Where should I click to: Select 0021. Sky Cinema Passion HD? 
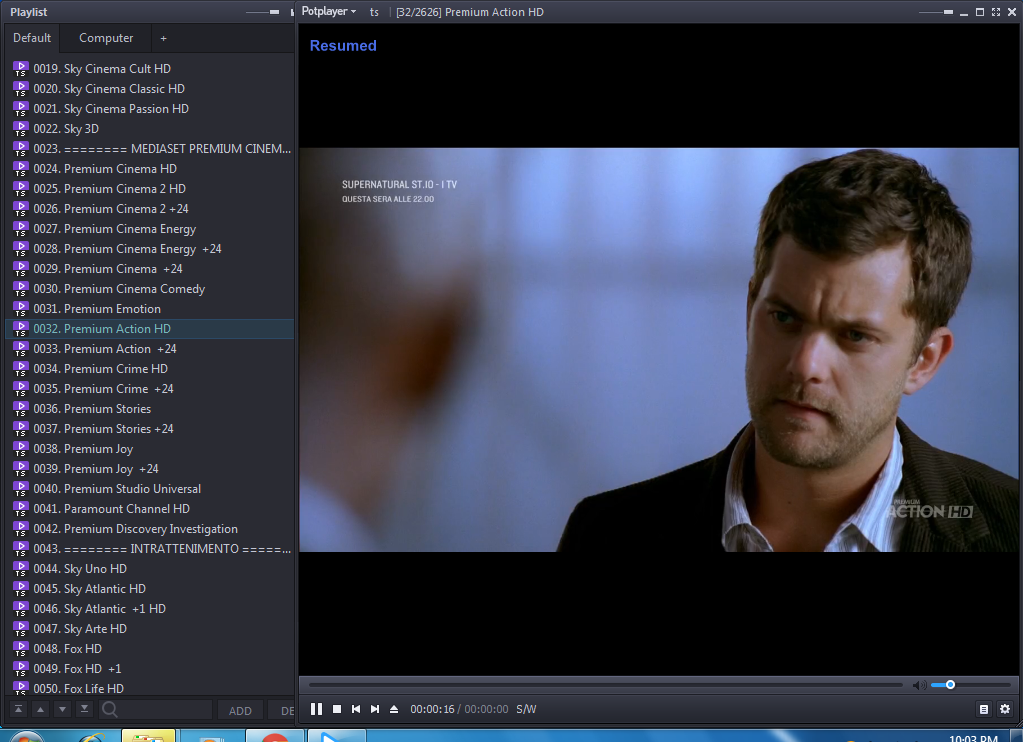point(149,109)
